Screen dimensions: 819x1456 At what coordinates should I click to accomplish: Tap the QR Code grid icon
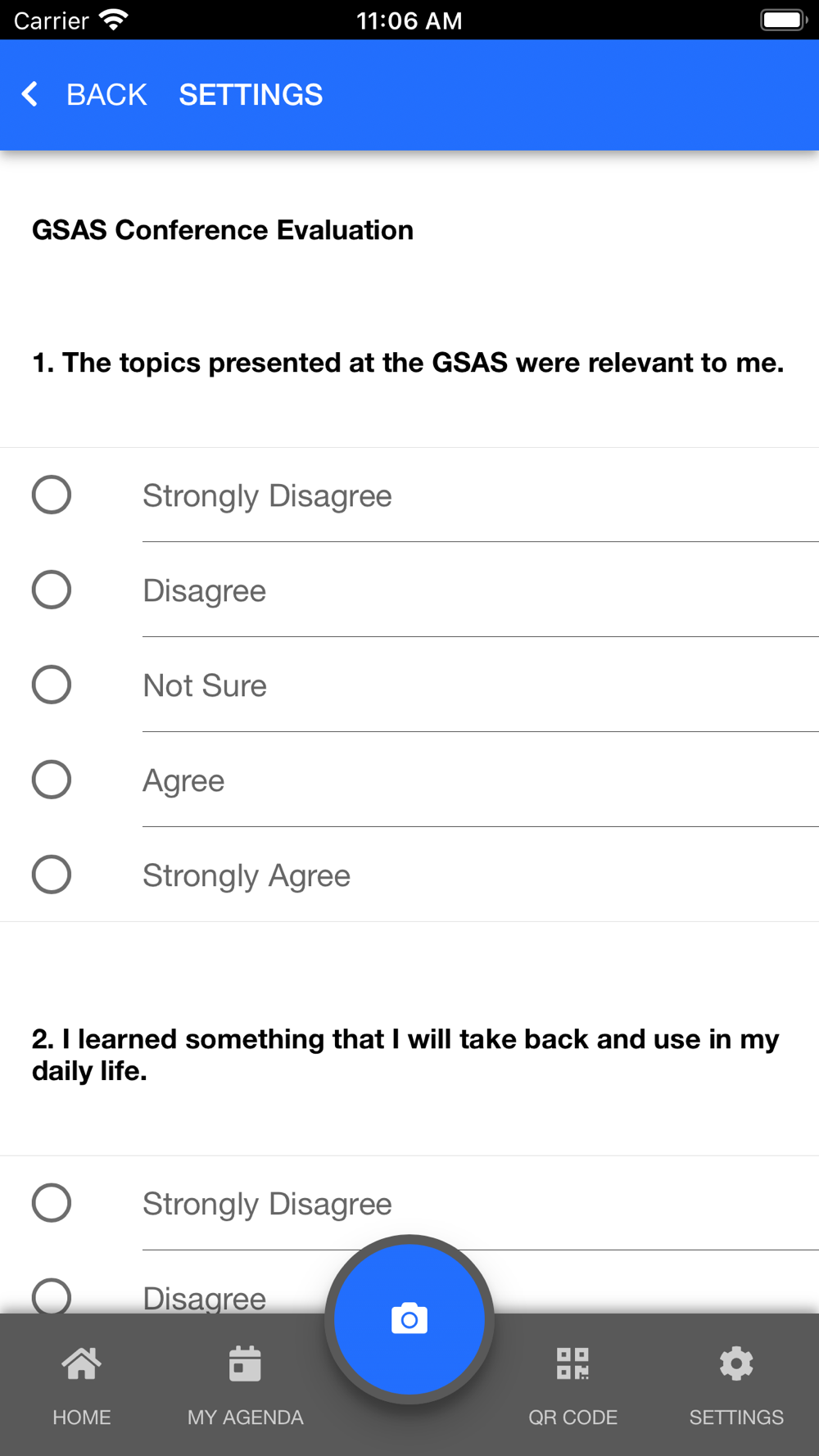pyautogui.click(x=572, y=1363)
